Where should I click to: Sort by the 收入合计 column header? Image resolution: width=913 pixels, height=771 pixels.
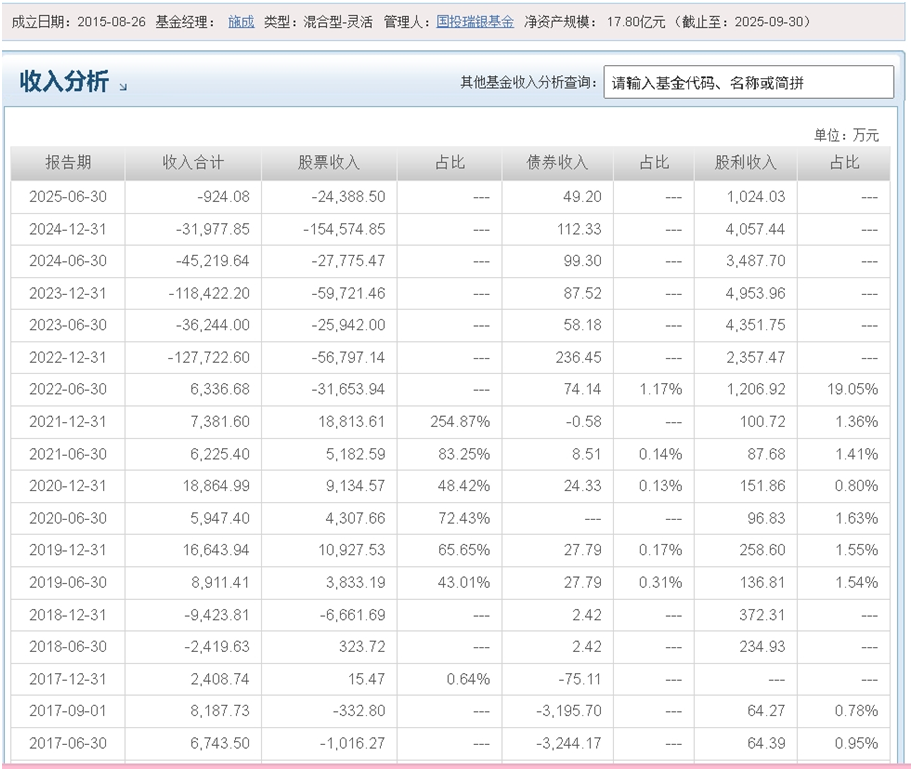[190, 163]
